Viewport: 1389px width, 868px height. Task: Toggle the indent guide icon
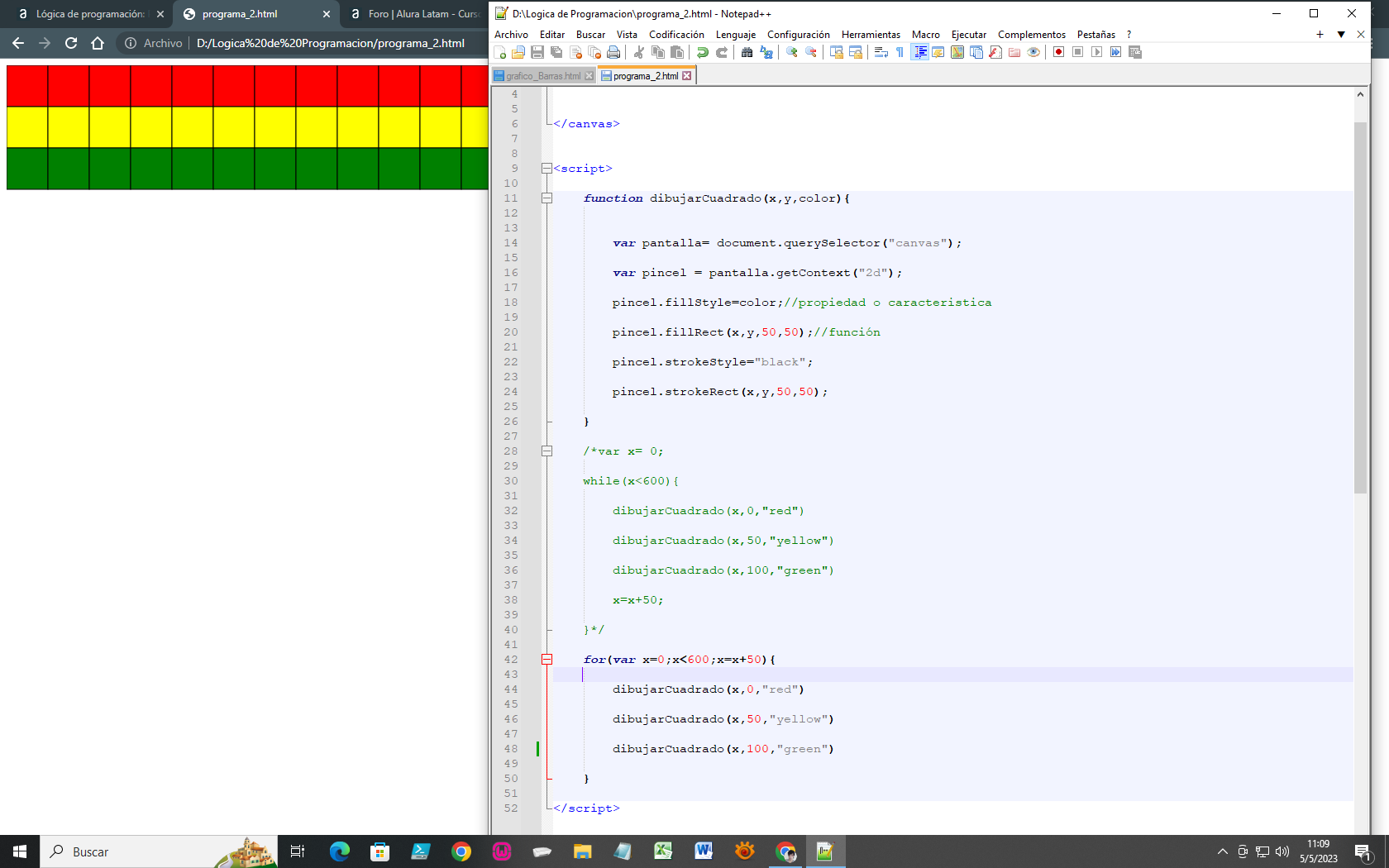pos(919,52)
